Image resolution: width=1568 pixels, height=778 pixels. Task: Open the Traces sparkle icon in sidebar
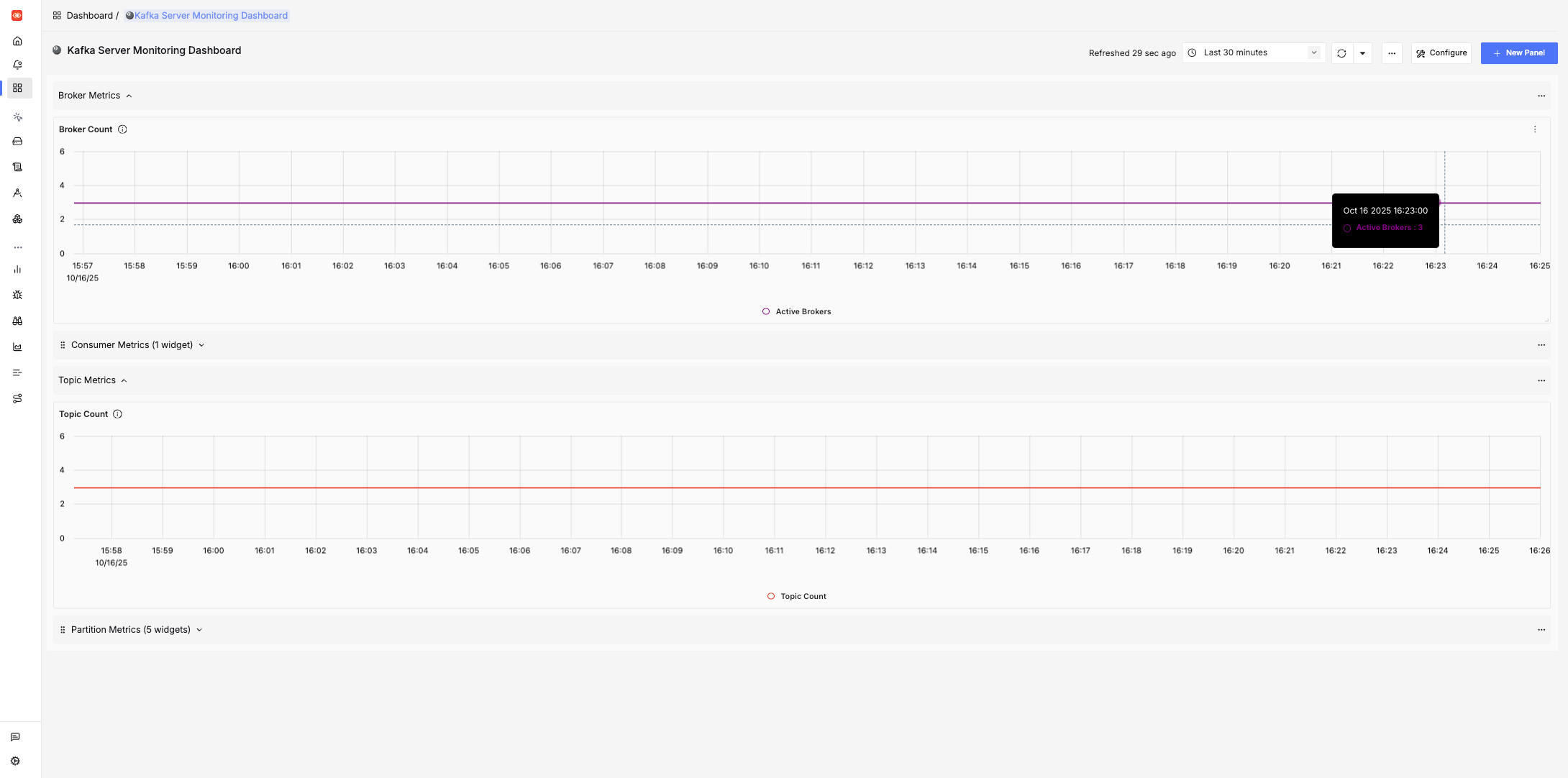tap(17, 116)
